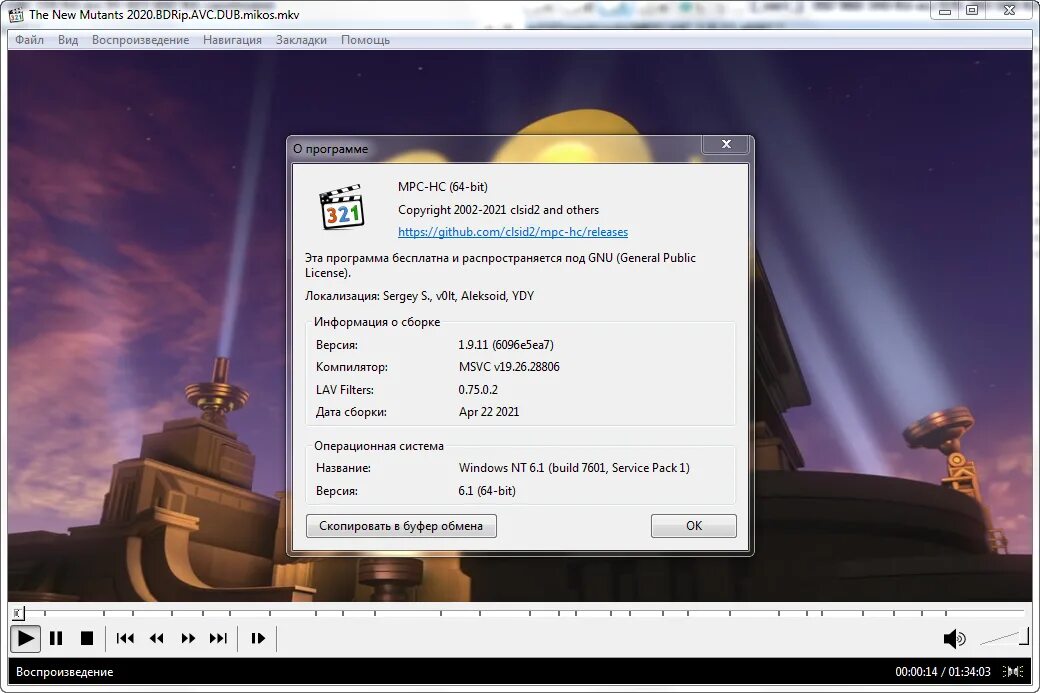
Task: Click the Локализация credits line
Action: click(x=419, y=296)
